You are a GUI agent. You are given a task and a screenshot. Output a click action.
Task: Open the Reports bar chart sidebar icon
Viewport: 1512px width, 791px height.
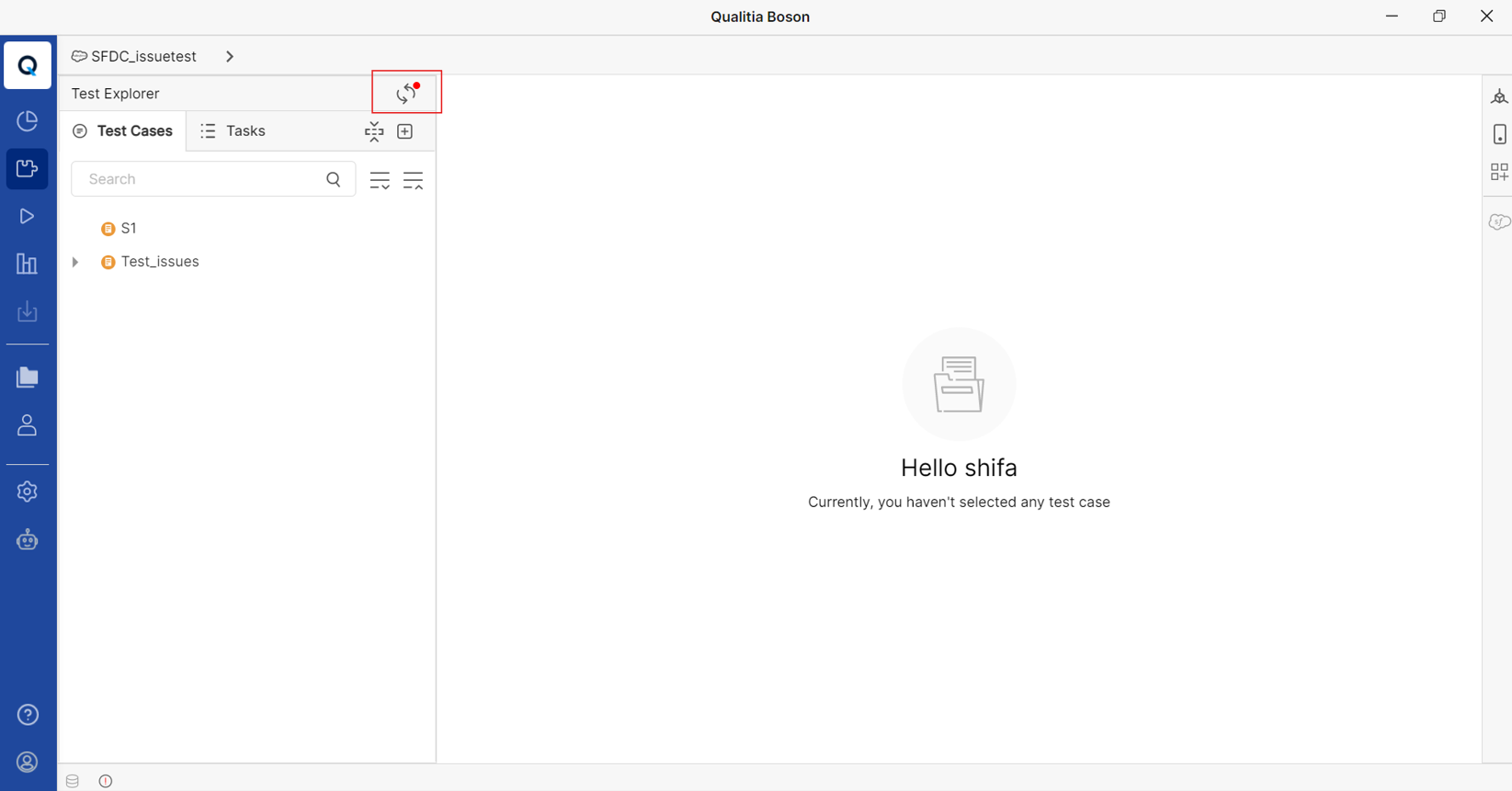(28, 264)
